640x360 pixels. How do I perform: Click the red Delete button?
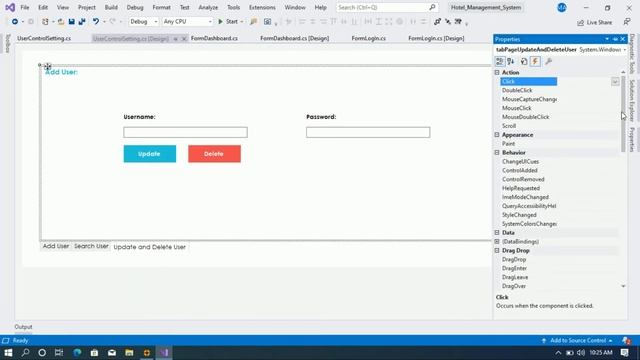point(214,154)
